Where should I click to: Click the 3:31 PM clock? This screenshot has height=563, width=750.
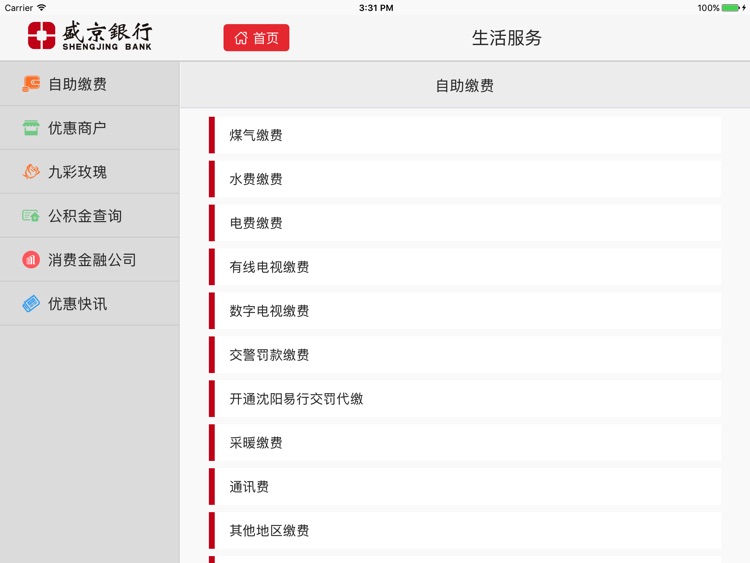point(376,8)
